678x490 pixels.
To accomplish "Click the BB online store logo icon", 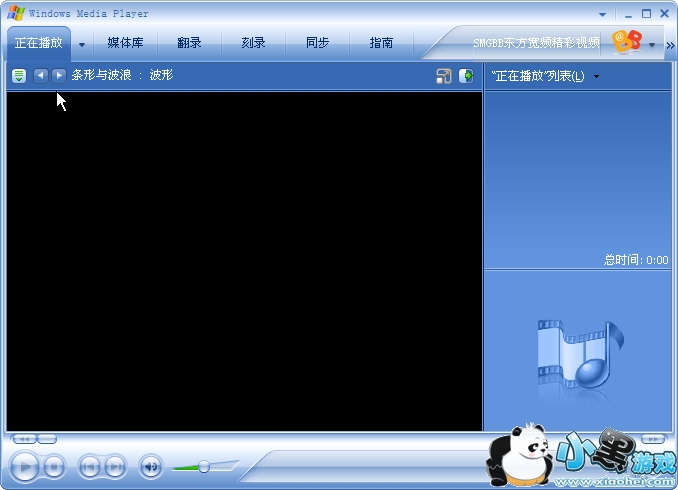I will click(627, 42).
